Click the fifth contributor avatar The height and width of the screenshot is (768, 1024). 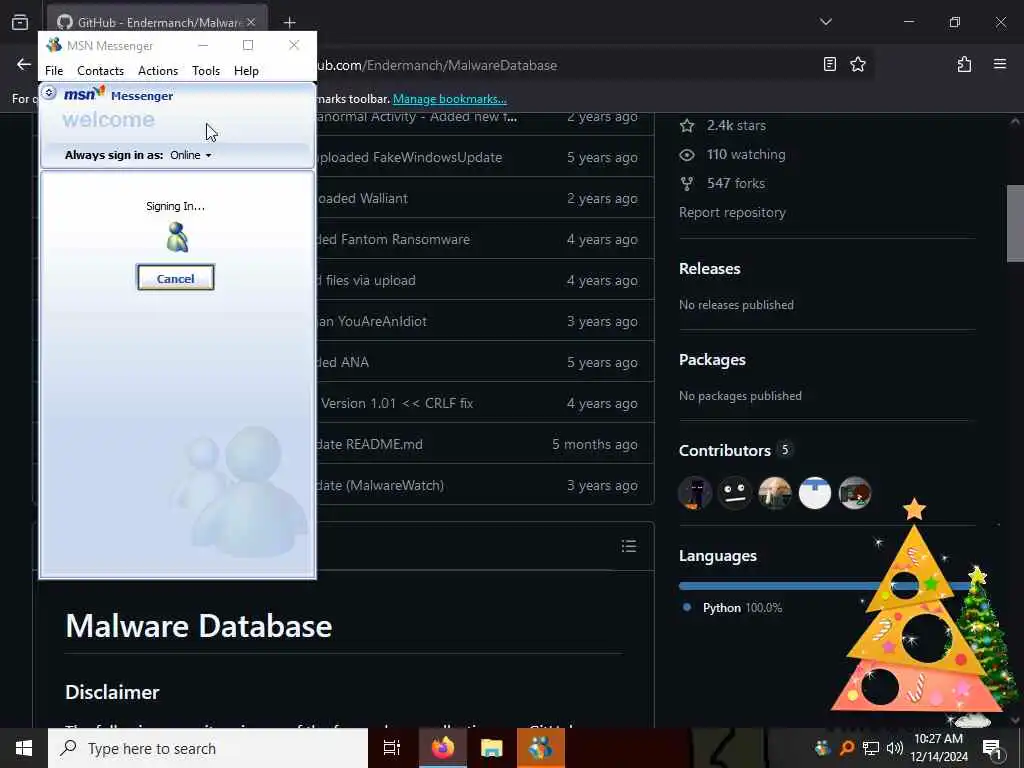[854, 493]
